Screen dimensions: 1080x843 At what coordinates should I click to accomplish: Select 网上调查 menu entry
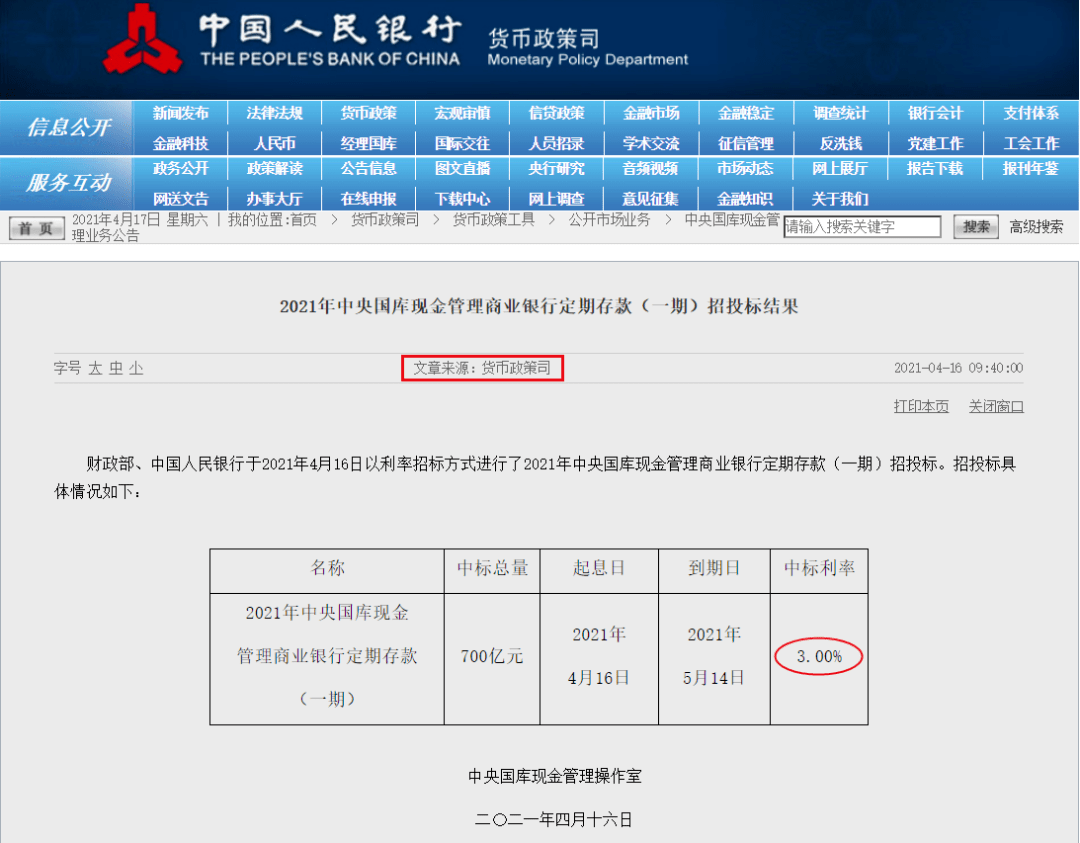tap(557, 199)
